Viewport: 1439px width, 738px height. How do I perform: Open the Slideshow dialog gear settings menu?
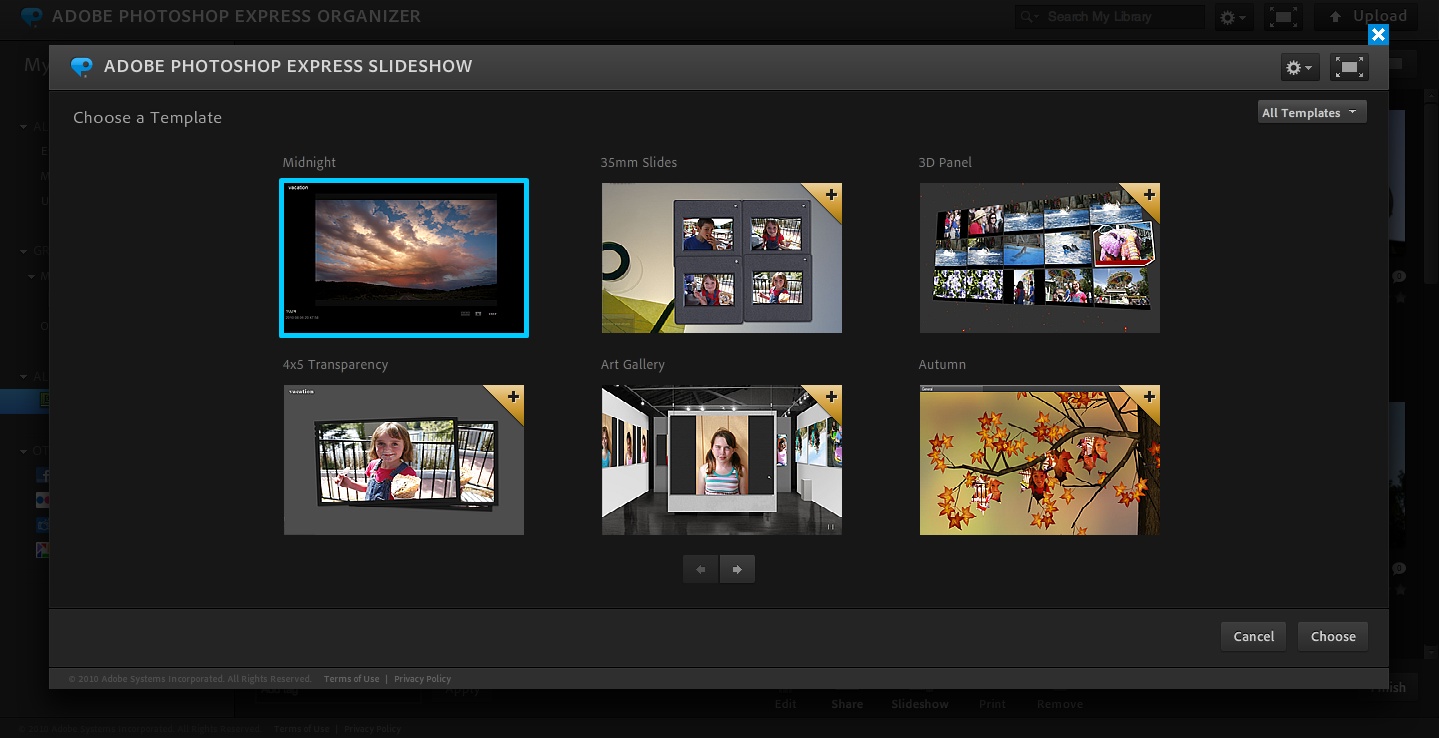(x=1300, y=67)
